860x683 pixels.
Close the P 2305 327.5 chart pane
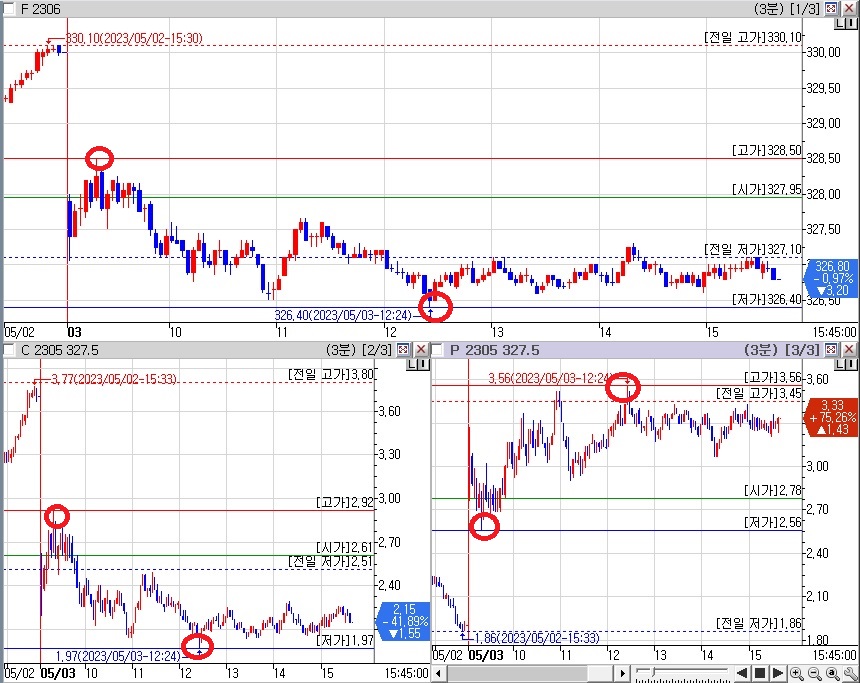tap(849, 349)
